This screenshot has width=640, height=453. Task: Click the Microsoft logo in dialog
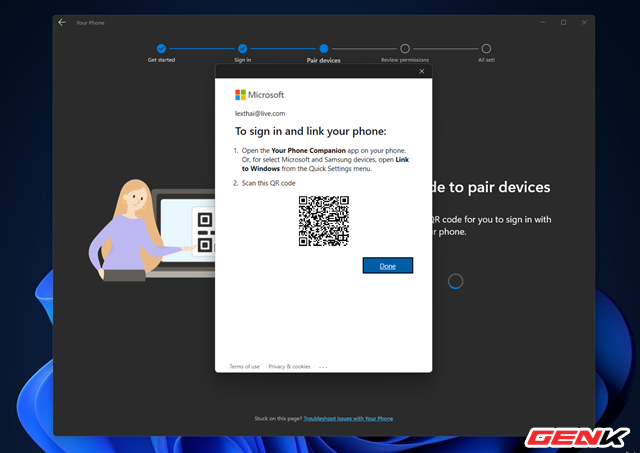point(260,95)
